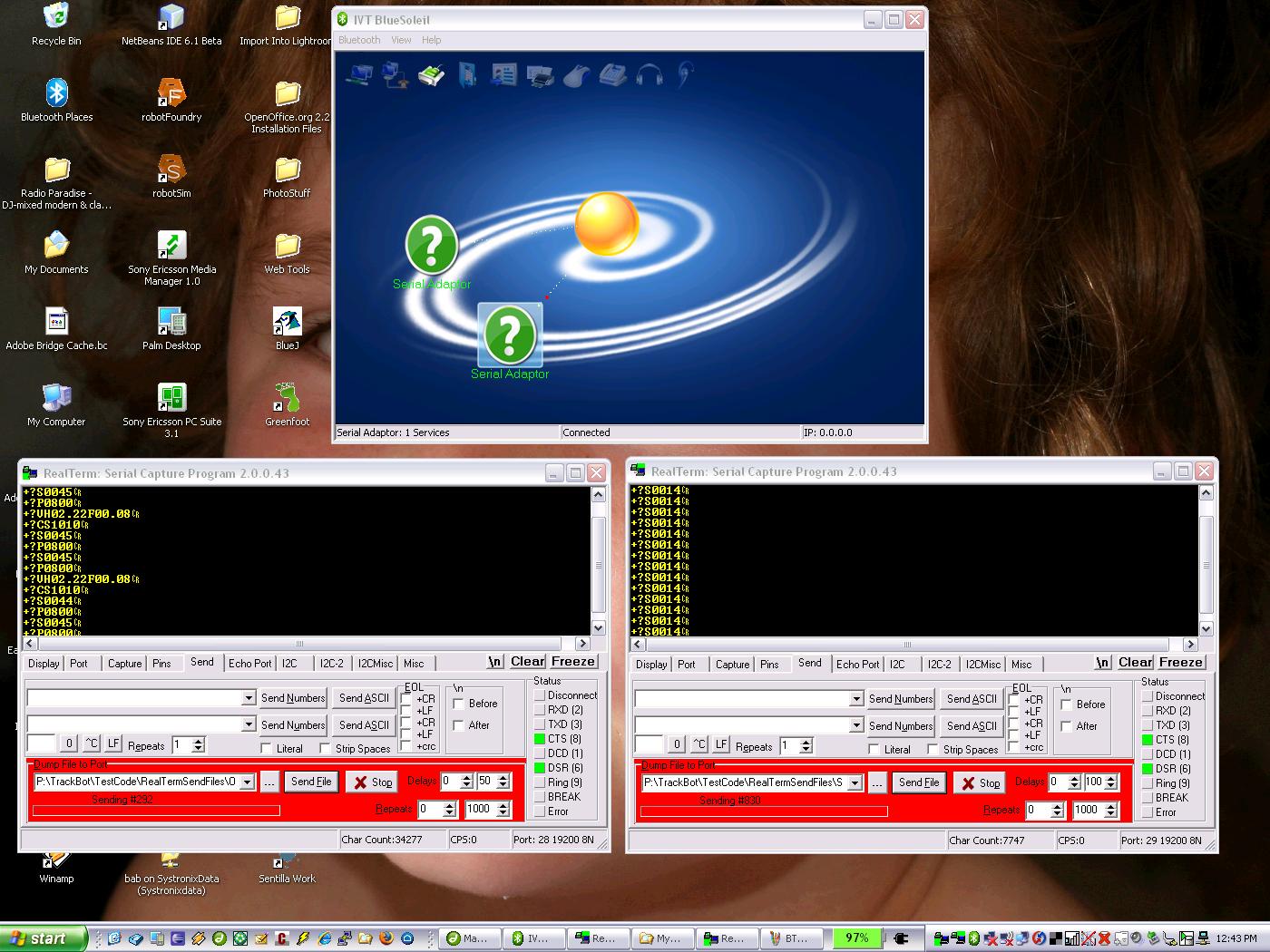Image resolution: width=1270 pixels, height=952 pixels.
Task: Expand dump file path dropdown in Port 29 RealTerm
Action: 854,782
